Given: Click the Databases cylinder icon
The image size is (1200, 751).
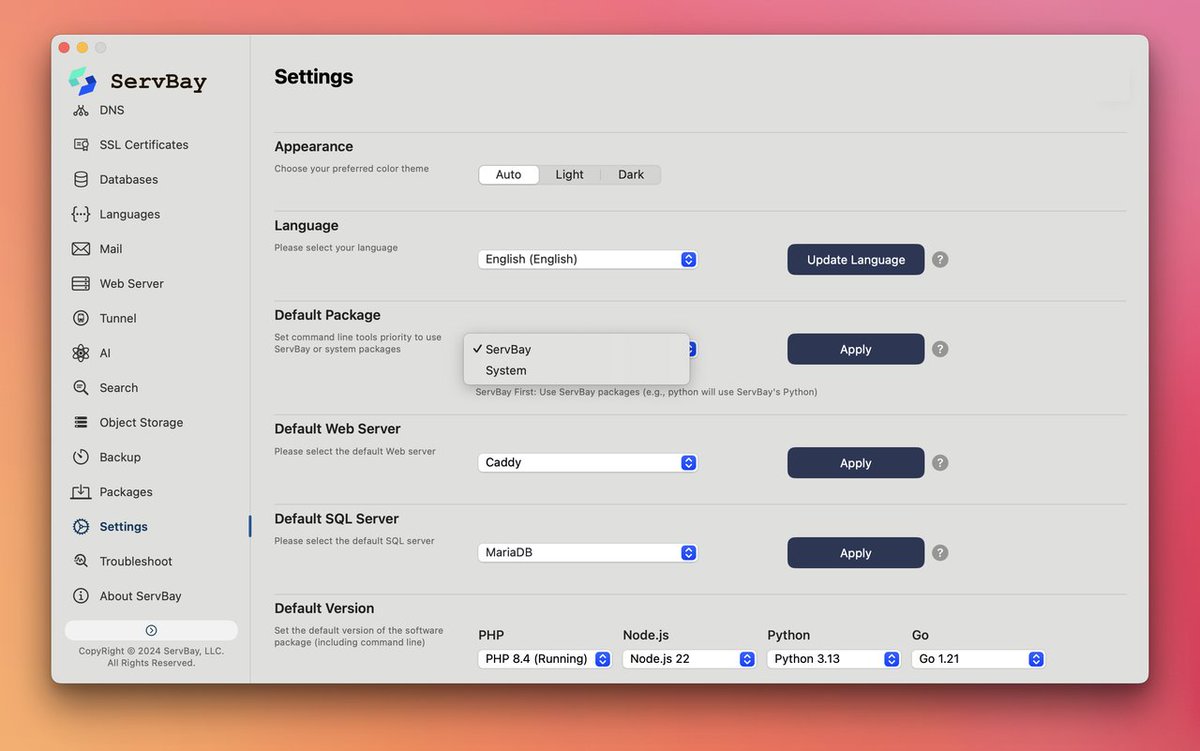Looking at the screenshot, I should click(81, 180).
